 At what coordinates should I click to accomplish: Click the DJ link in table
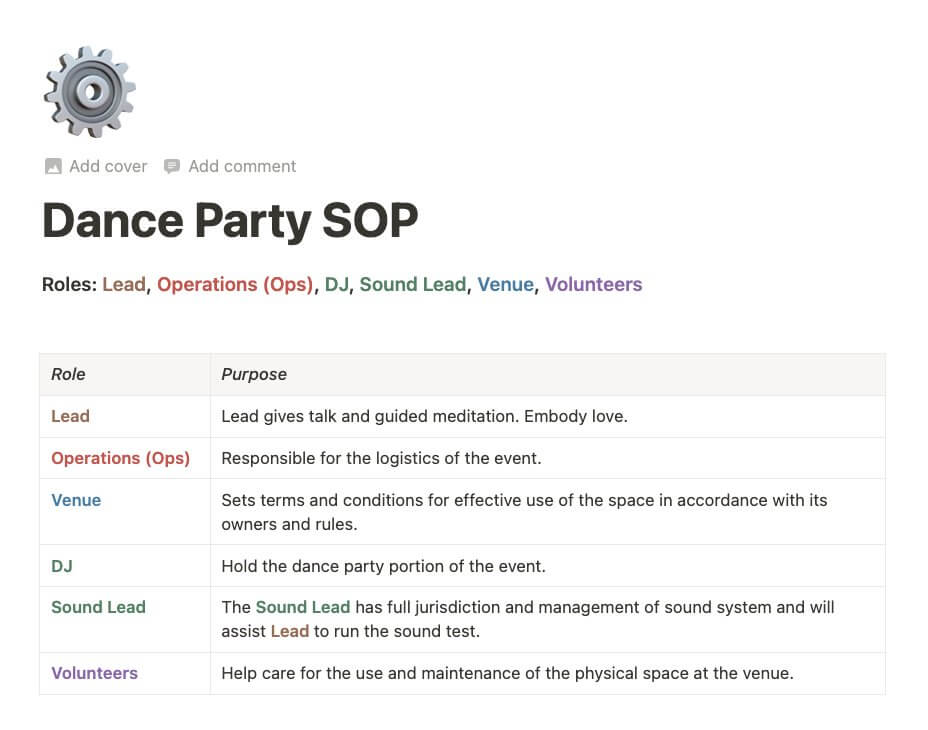[62, 566]
